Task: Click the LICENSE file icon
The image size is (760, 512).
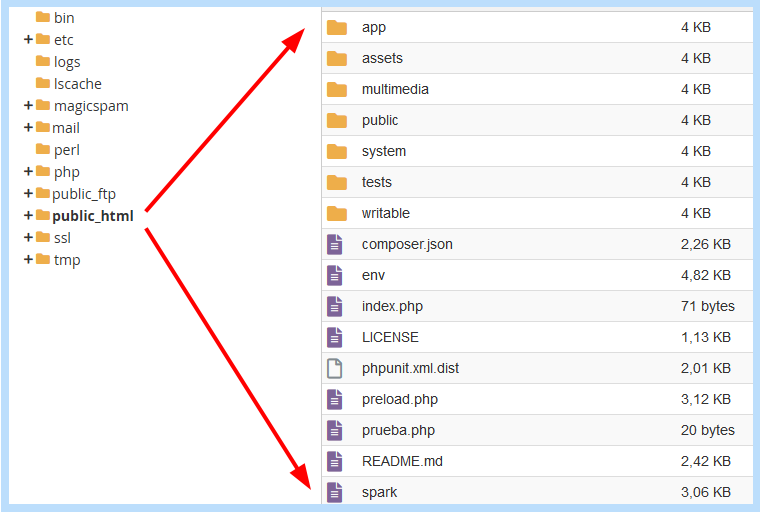Action: coord(334,337)
